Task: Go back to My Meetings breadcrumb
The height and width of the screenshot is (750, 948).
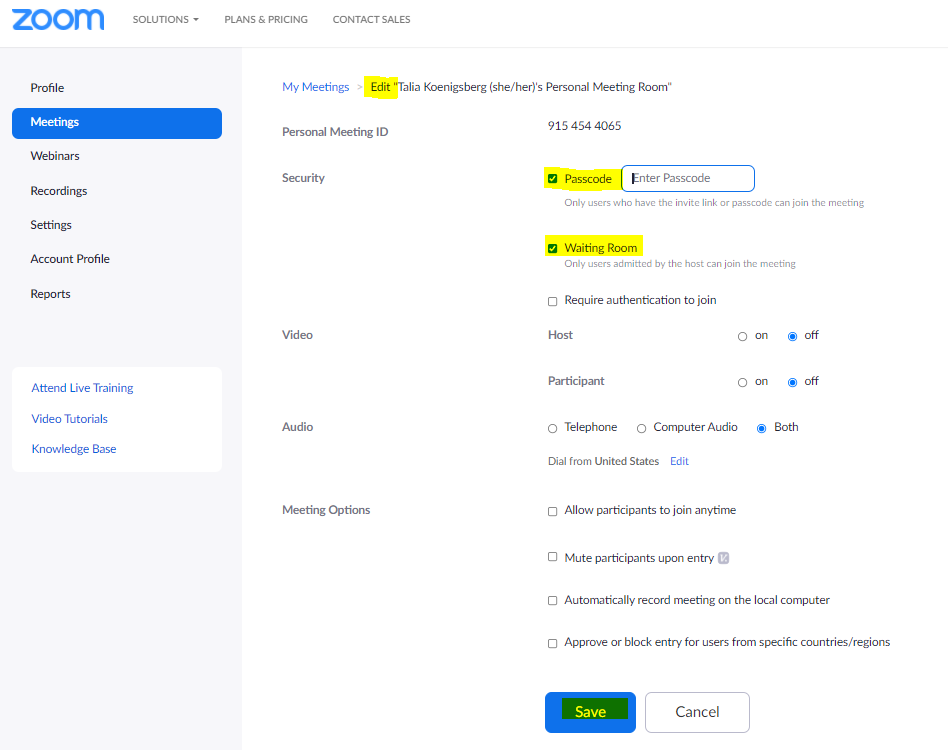Action: 316,87
